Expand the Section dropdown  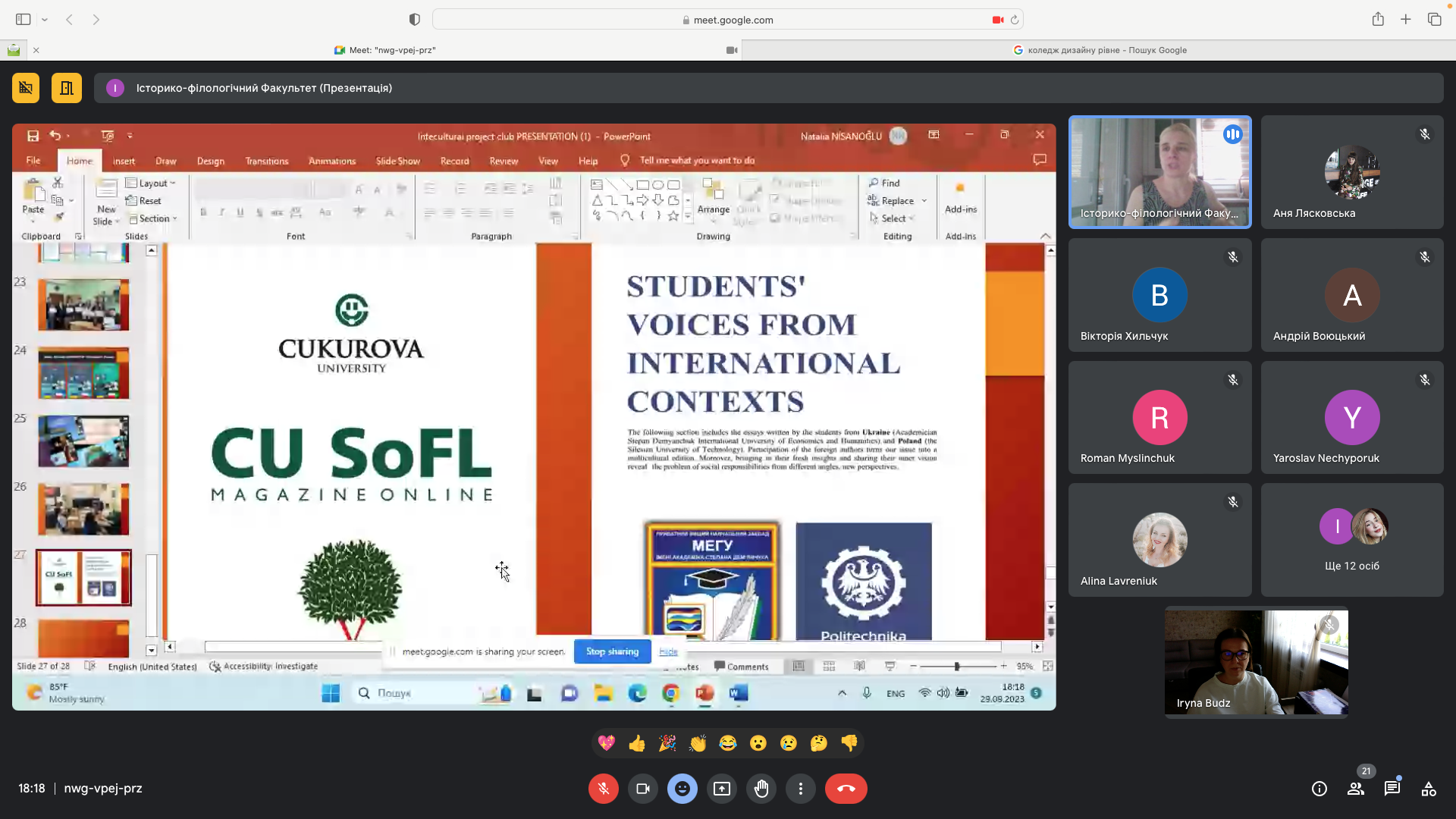pos(153,218)
